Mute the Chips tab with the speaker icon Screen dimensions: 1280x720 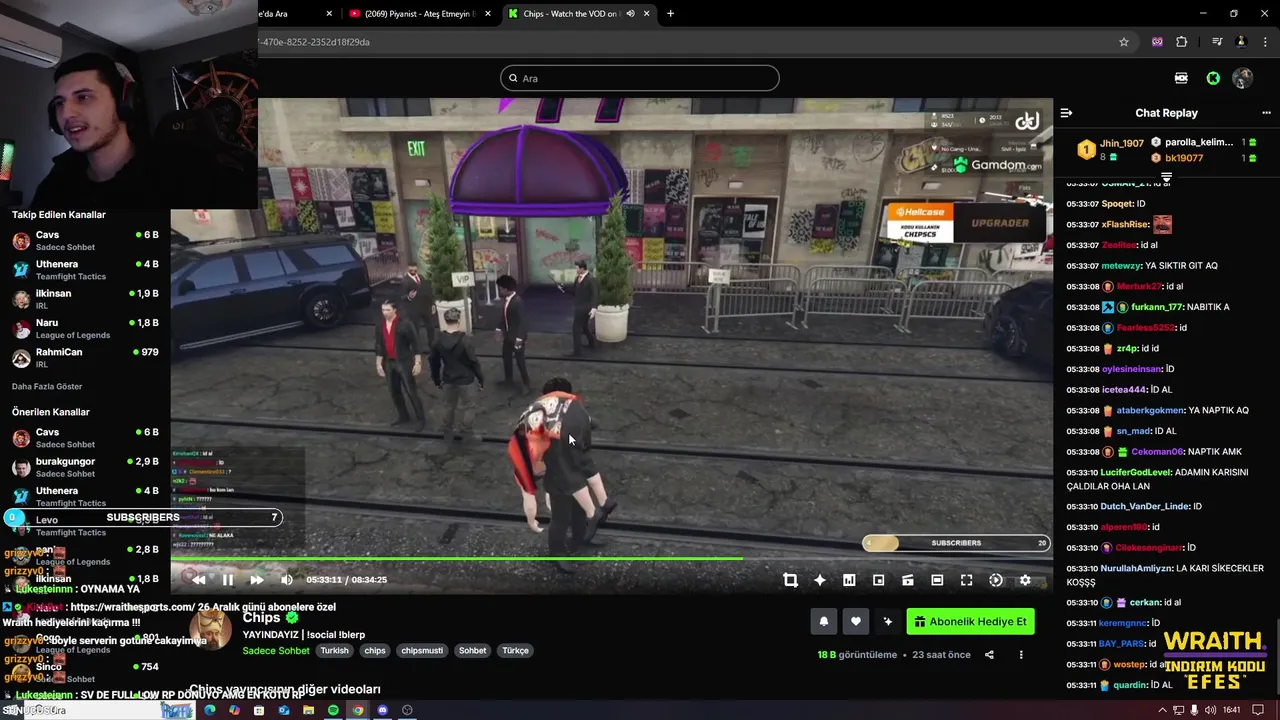click(630, 13)
